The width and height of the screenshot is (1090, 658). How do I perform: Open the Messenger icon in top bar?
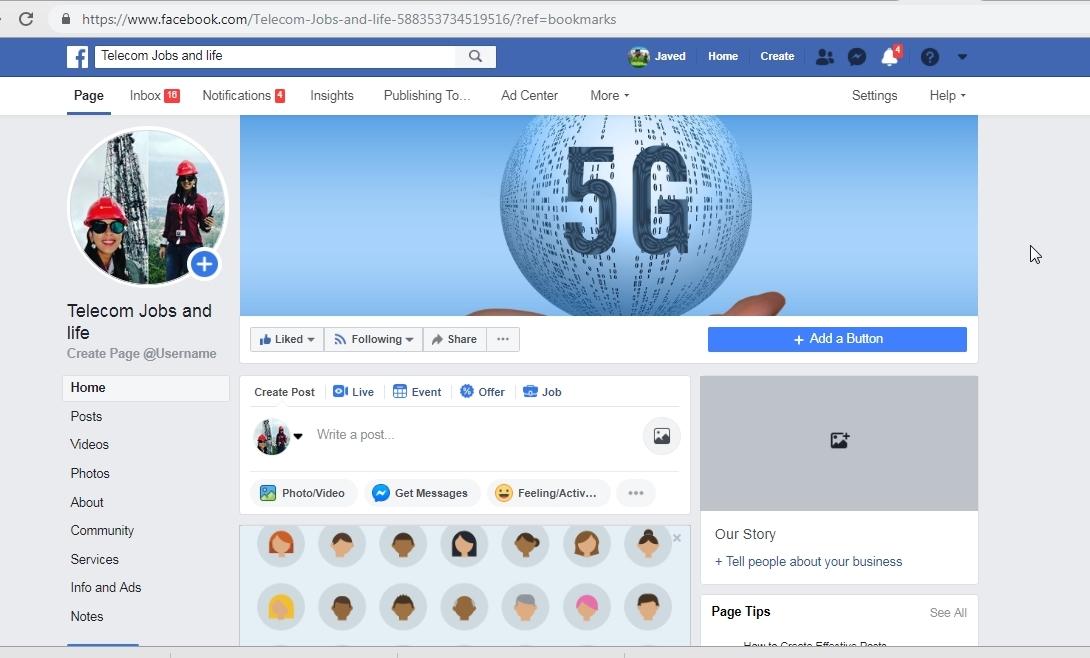(x=856, y=56)
